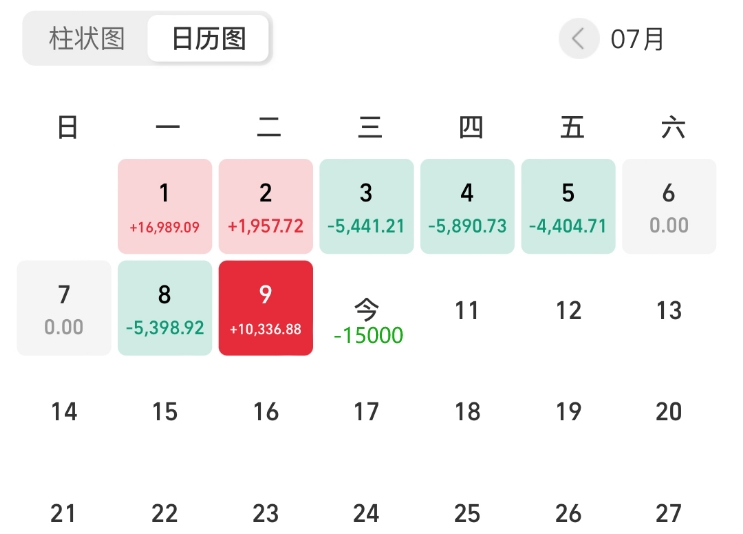Open day 1 with +16,989.09

[x=165, y=207]
